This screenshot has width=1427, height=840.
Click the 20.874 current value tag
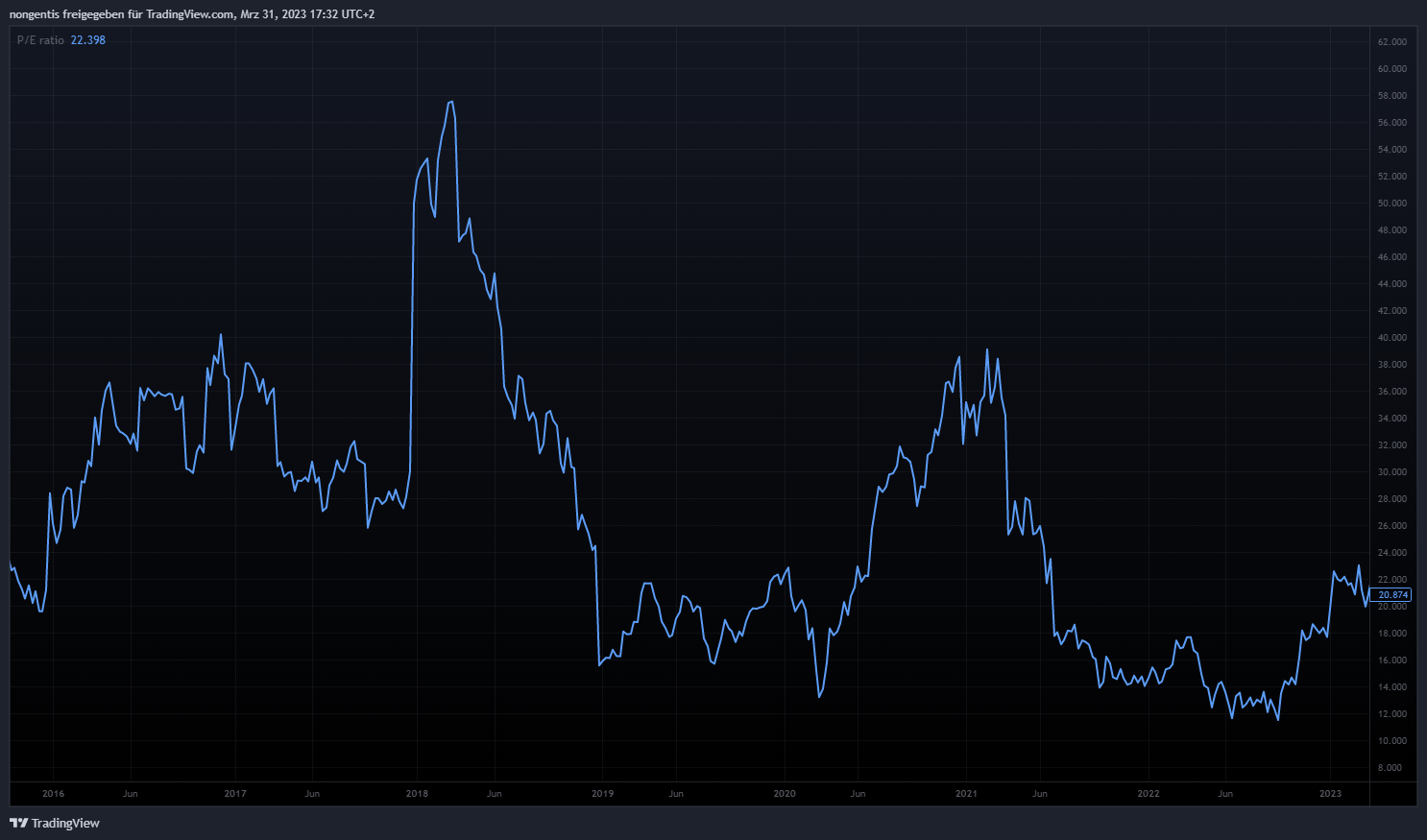pyautogui.click(x=1391, y=595)
